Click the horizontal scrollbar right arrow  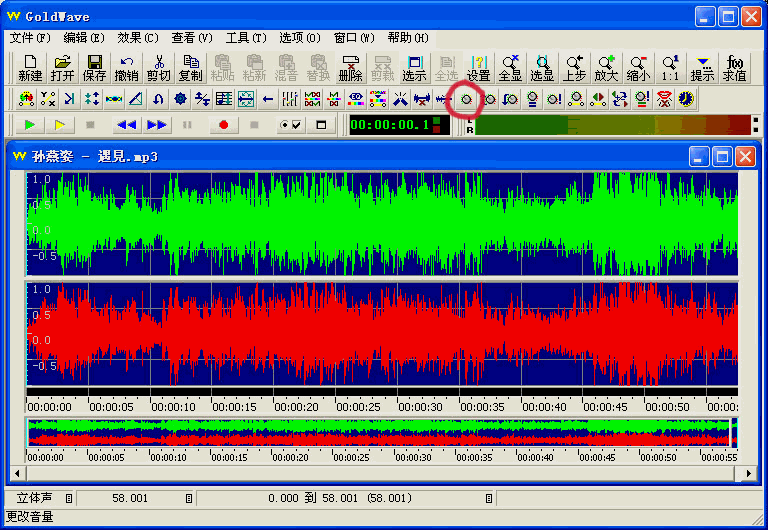pos(748,473)
